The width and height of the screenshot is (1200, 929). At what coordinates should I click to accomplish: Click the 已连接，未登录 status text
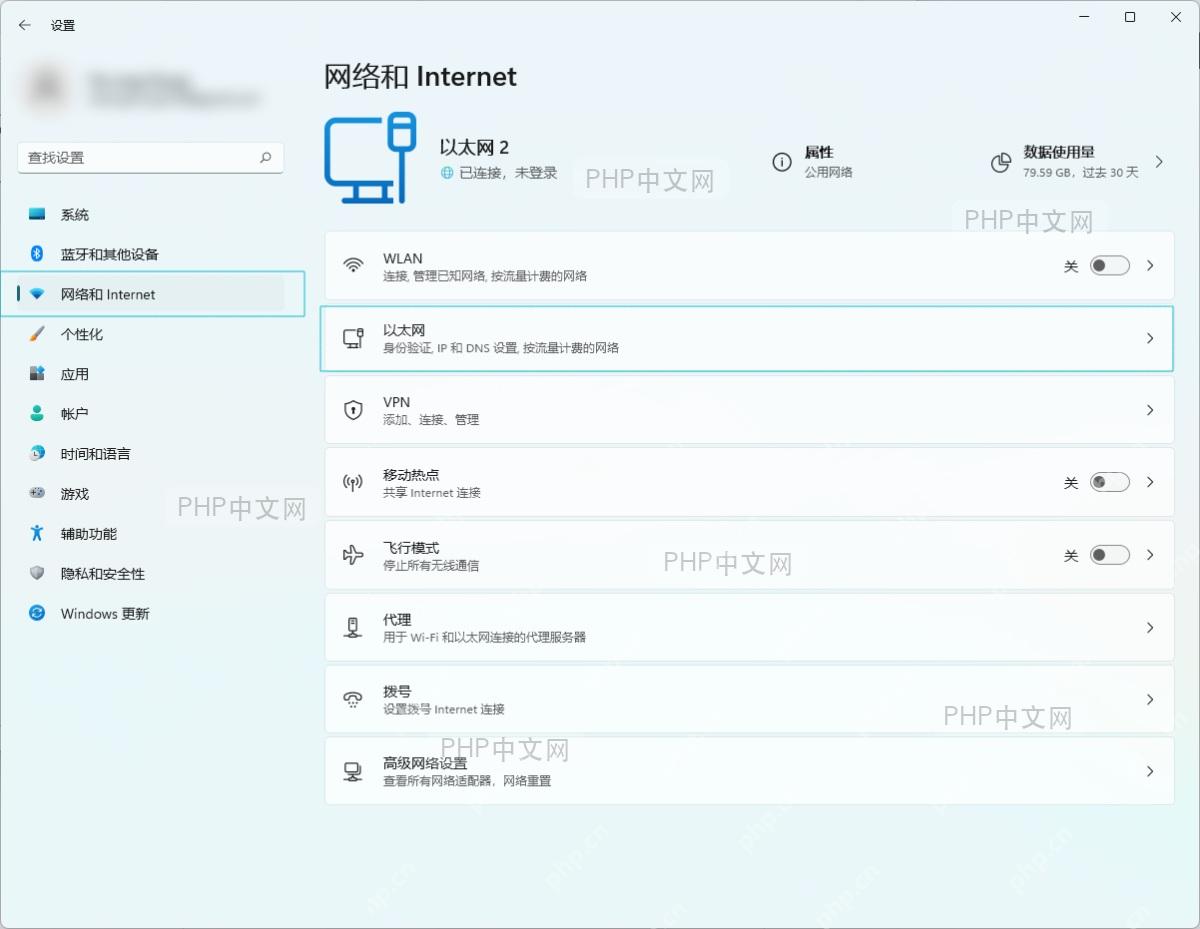coord(508,173)
